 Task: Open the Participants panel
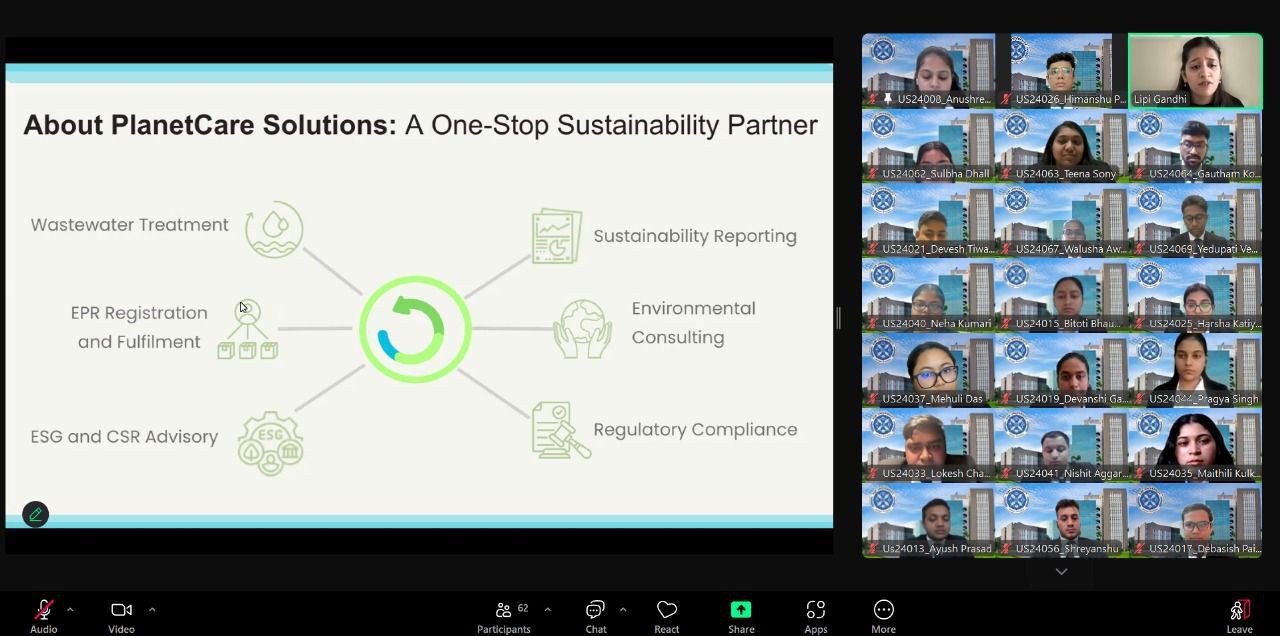pyautogui.click(x=504, y=616)
